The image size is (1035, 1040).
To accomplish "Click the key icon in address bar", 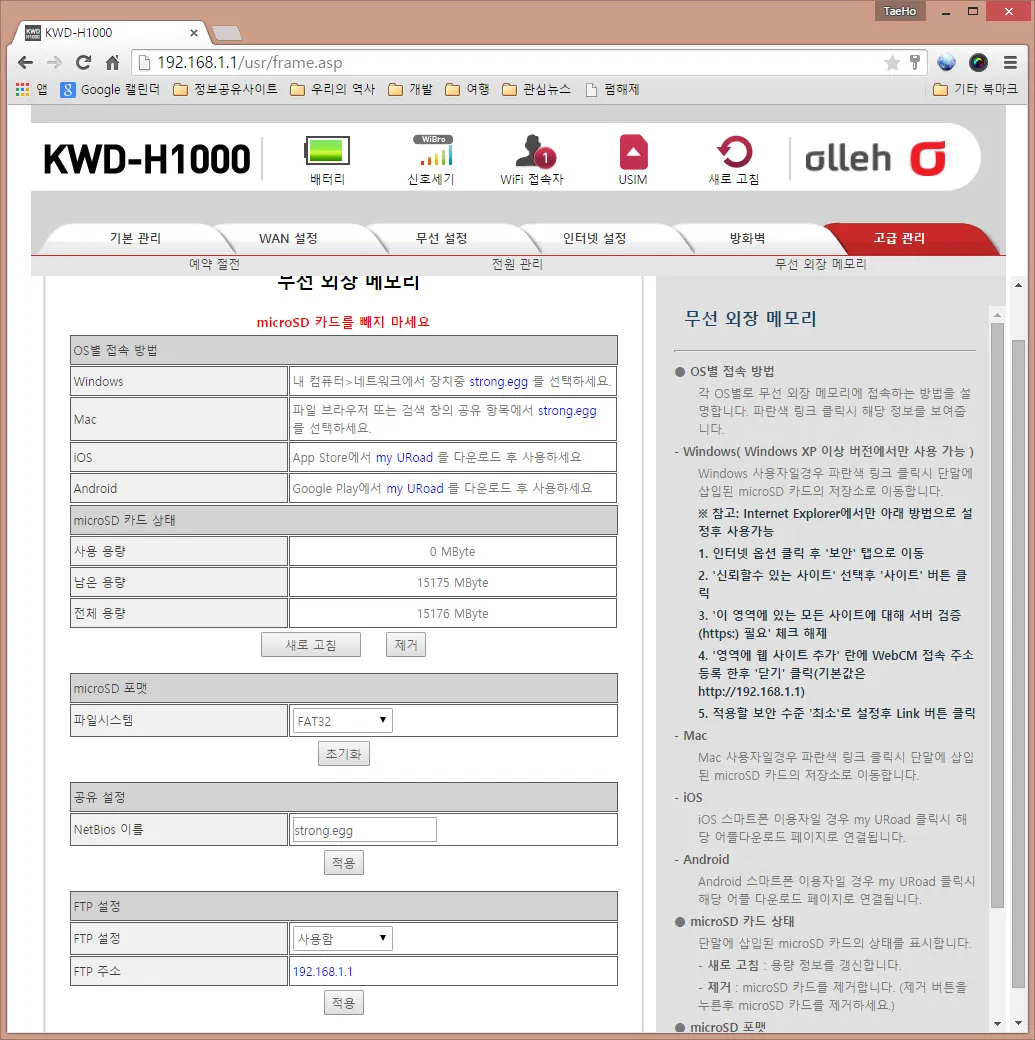I will click(915, 62).
